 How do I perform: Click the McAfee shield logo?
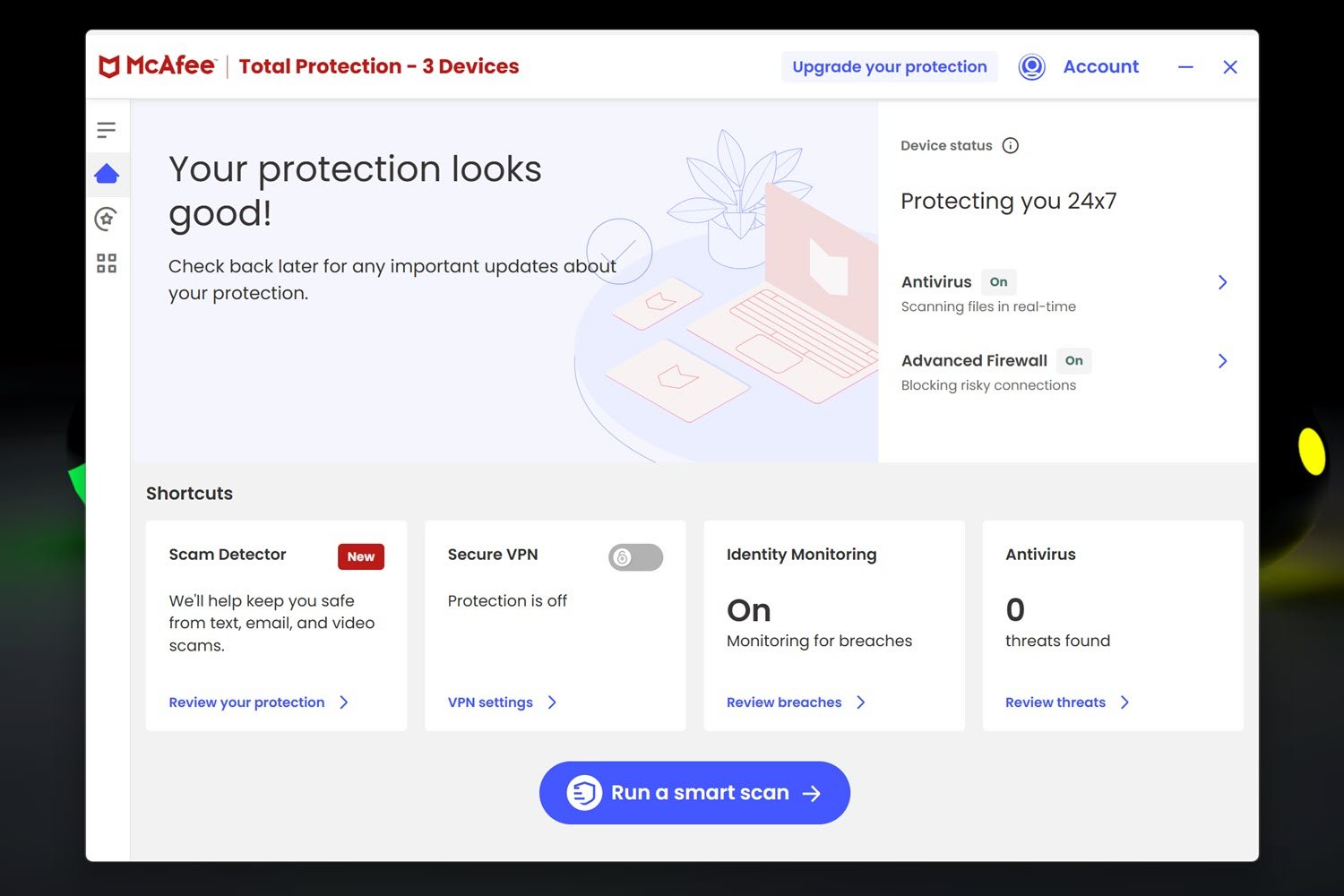109,66
